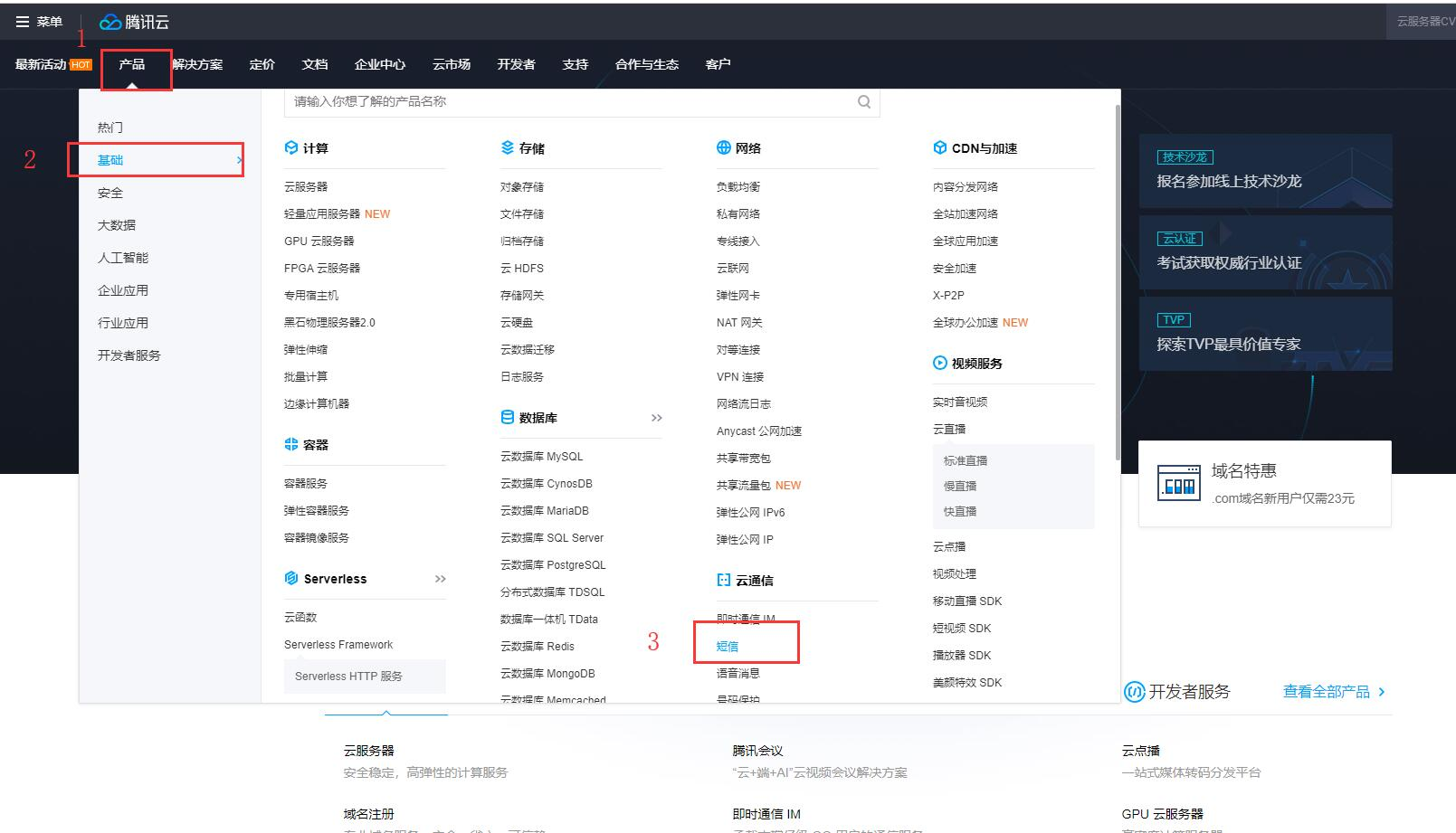Open the 负载均衡 link

point(738,186)
